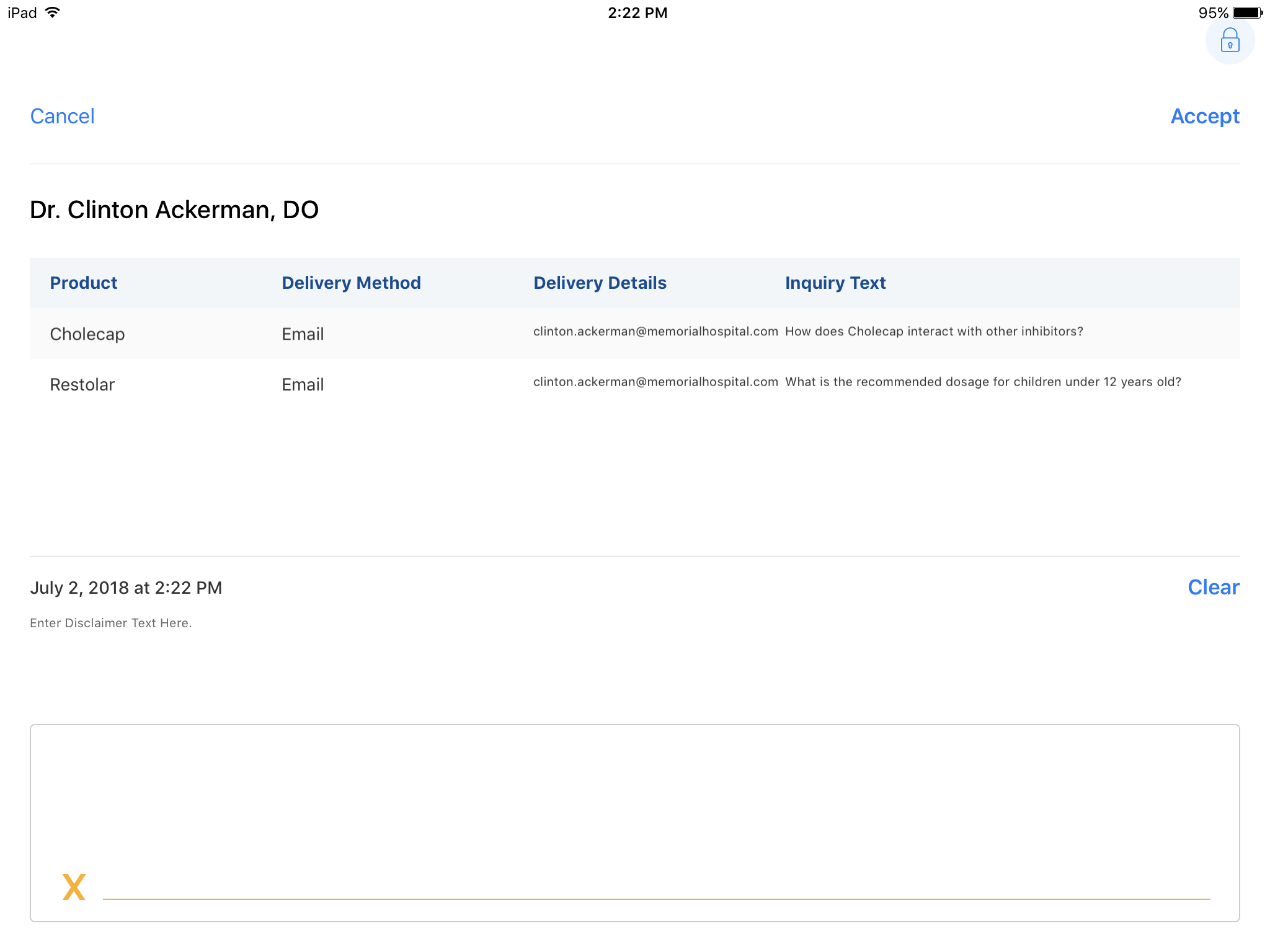
Task: Tap the July 2, 2018 timestamp
Action: tap(126, 588)
